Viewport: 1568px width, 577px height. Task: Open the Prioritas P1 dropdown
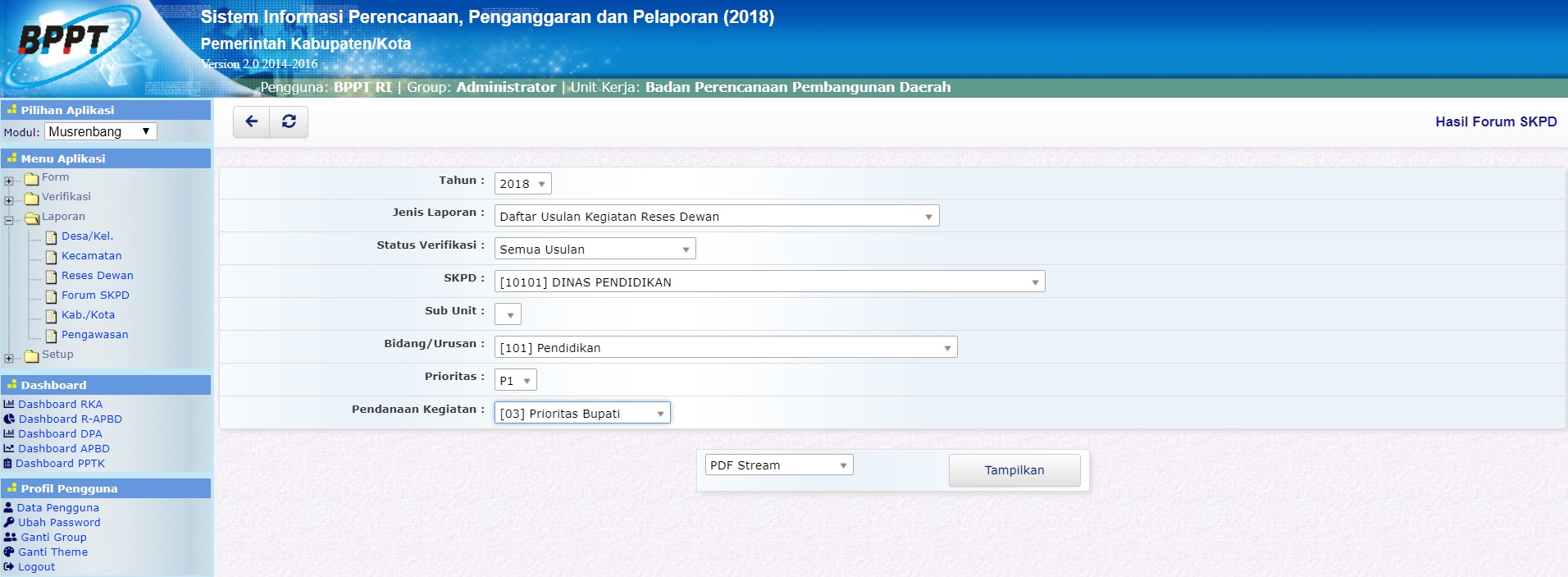(516, 381)
